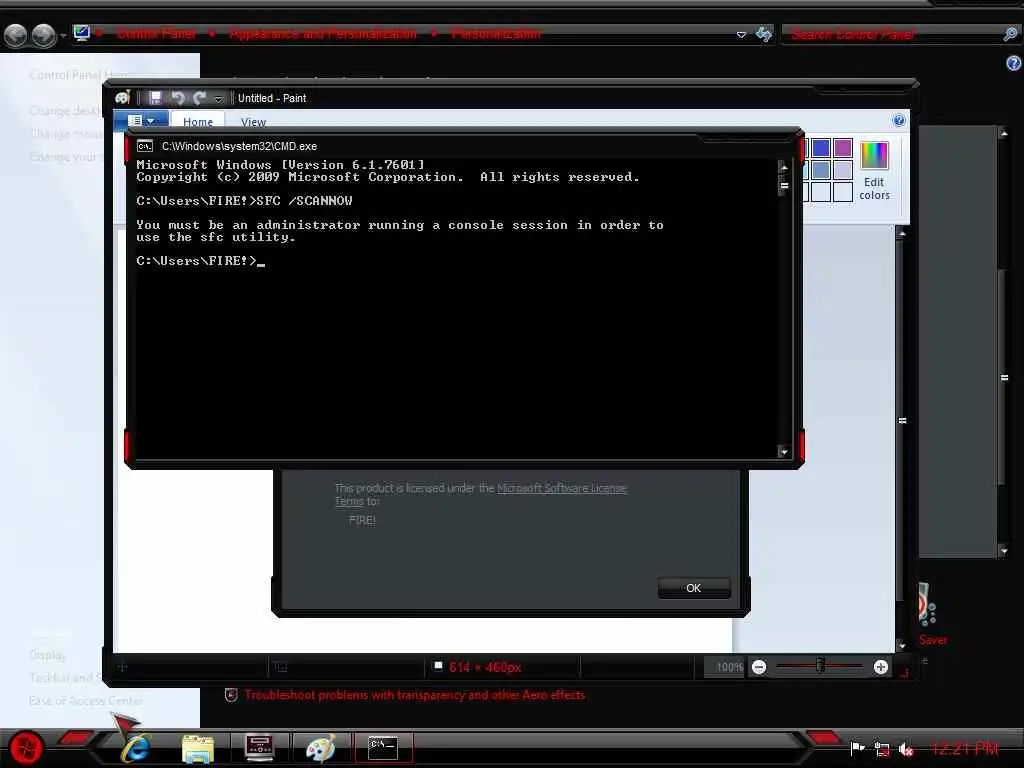Click CMD scrollbar up arrow
Viewport: 1024px width, 768px height.
point(784,167)
